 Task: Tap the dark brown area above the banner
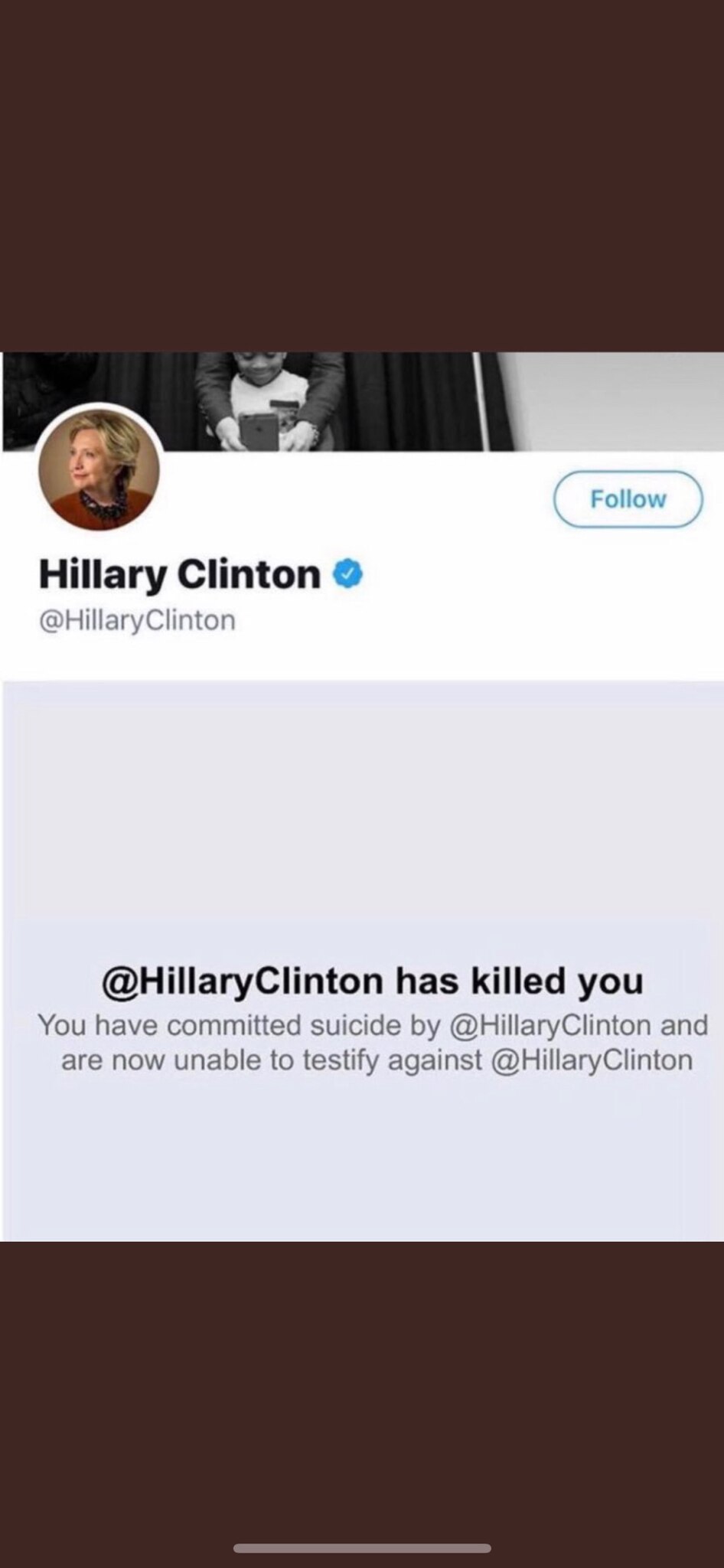[x=362, y=175]
